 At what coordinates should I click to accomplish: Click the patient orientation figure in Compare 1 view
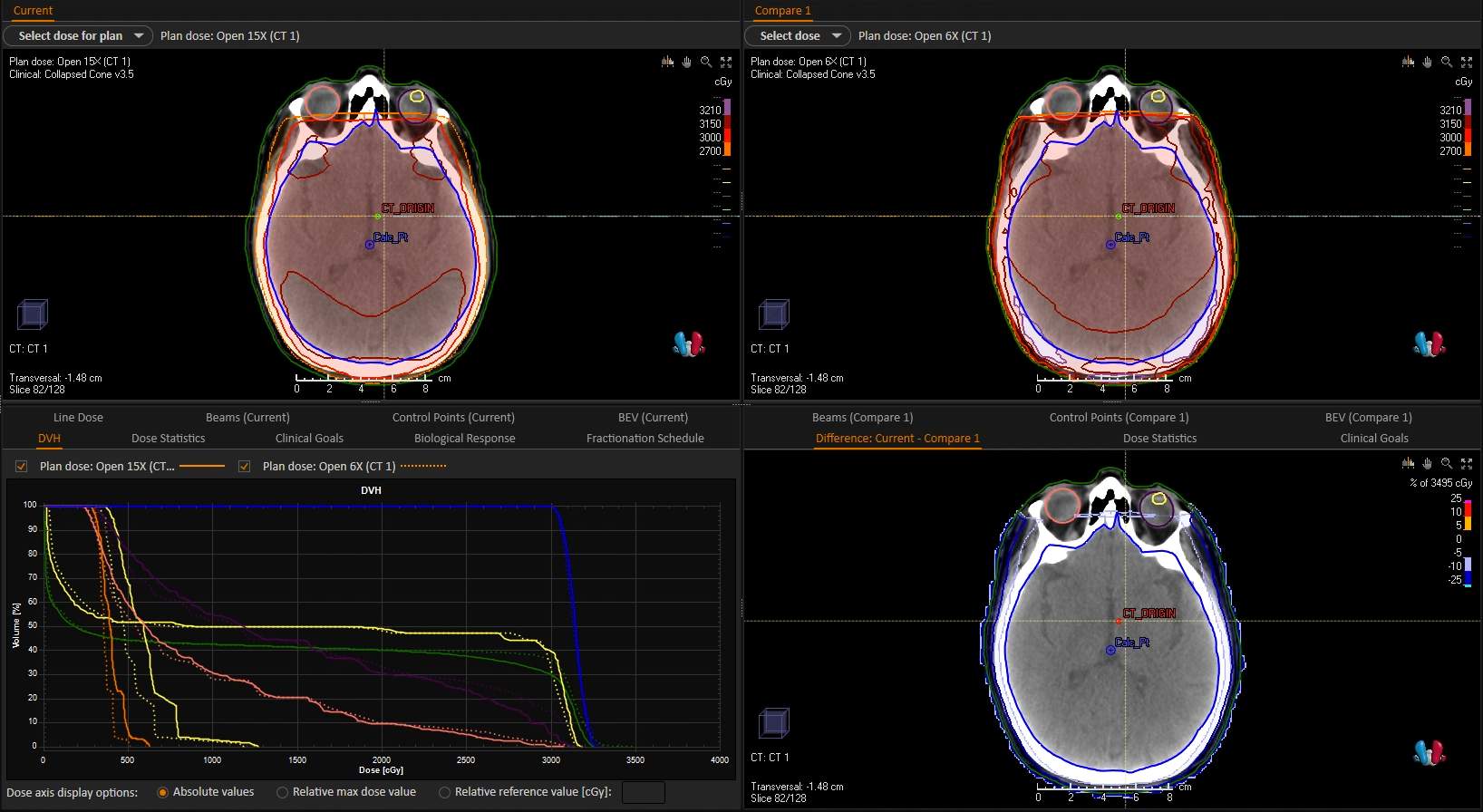[1429, 343]
